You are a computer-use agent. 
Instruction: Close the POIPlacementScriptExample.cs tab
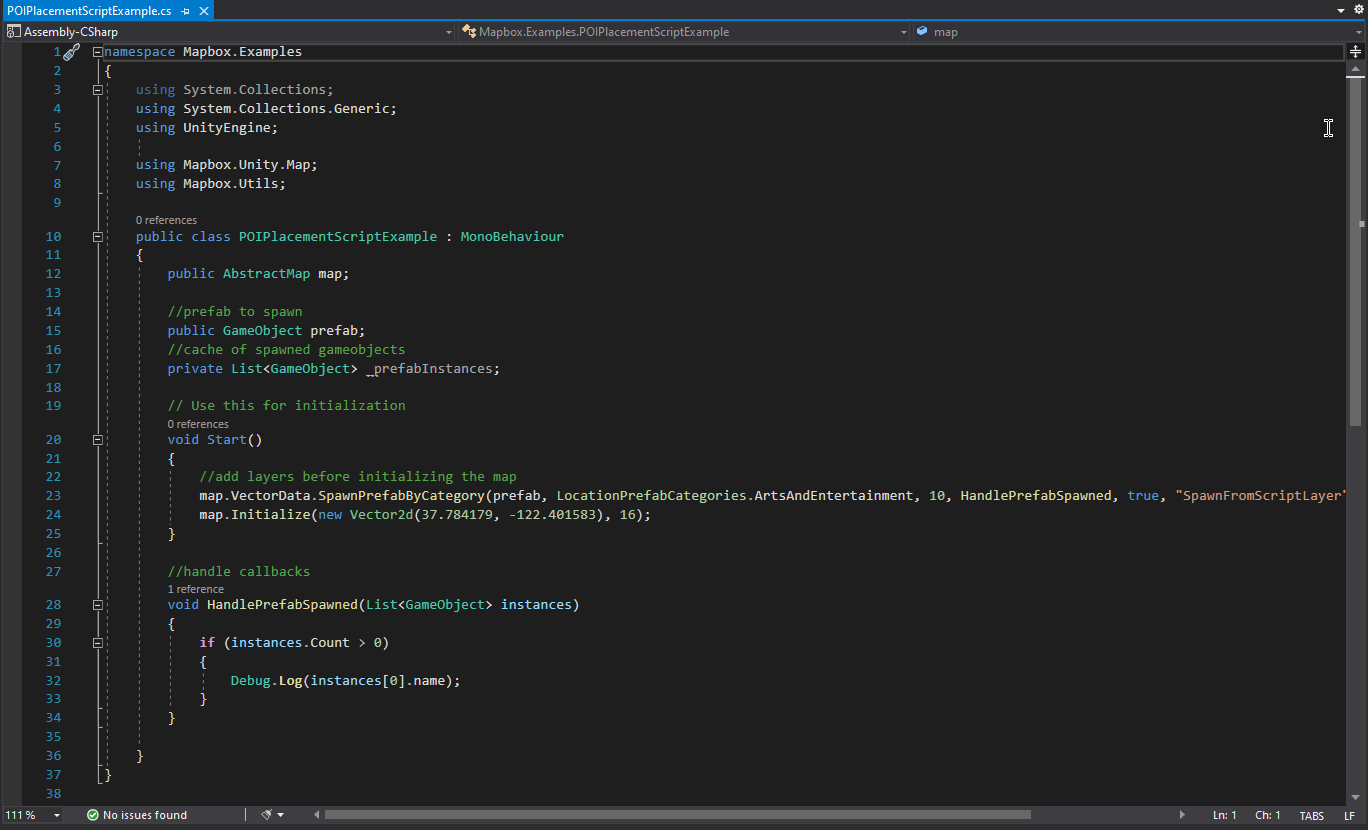(203, 11)
